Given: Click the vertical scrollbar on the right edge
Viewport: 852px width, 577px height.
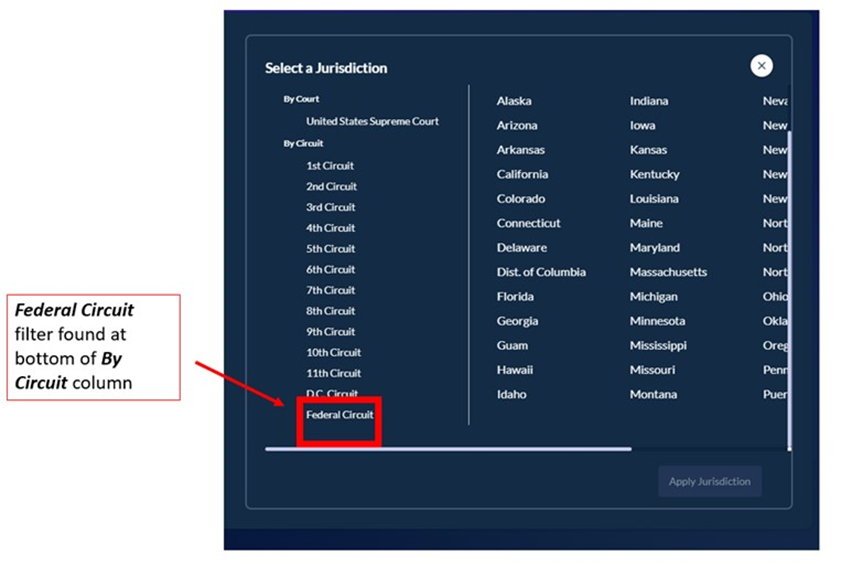Looking at the screenshot, I should pos(789,288).
